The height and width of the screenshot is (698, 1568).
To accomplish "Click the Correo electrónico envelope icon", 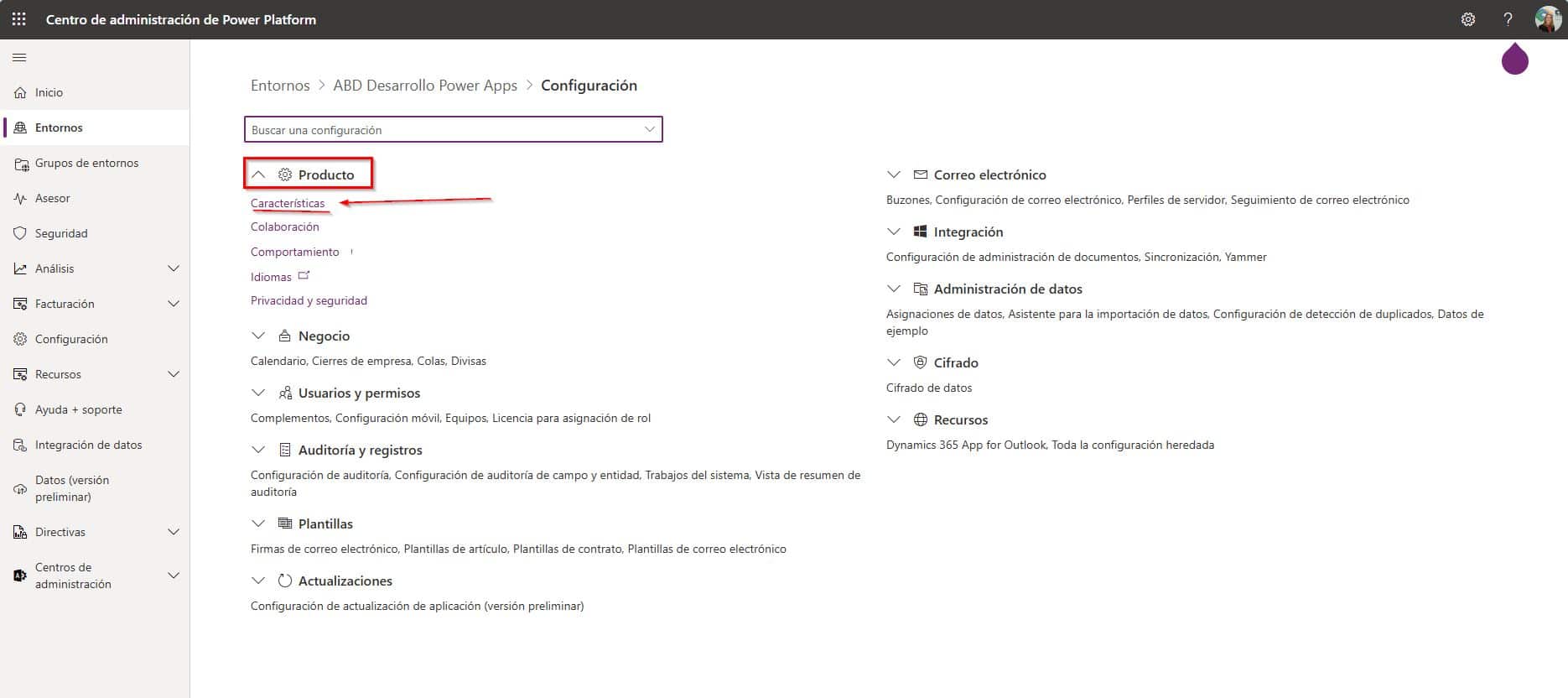I will 921,174.
